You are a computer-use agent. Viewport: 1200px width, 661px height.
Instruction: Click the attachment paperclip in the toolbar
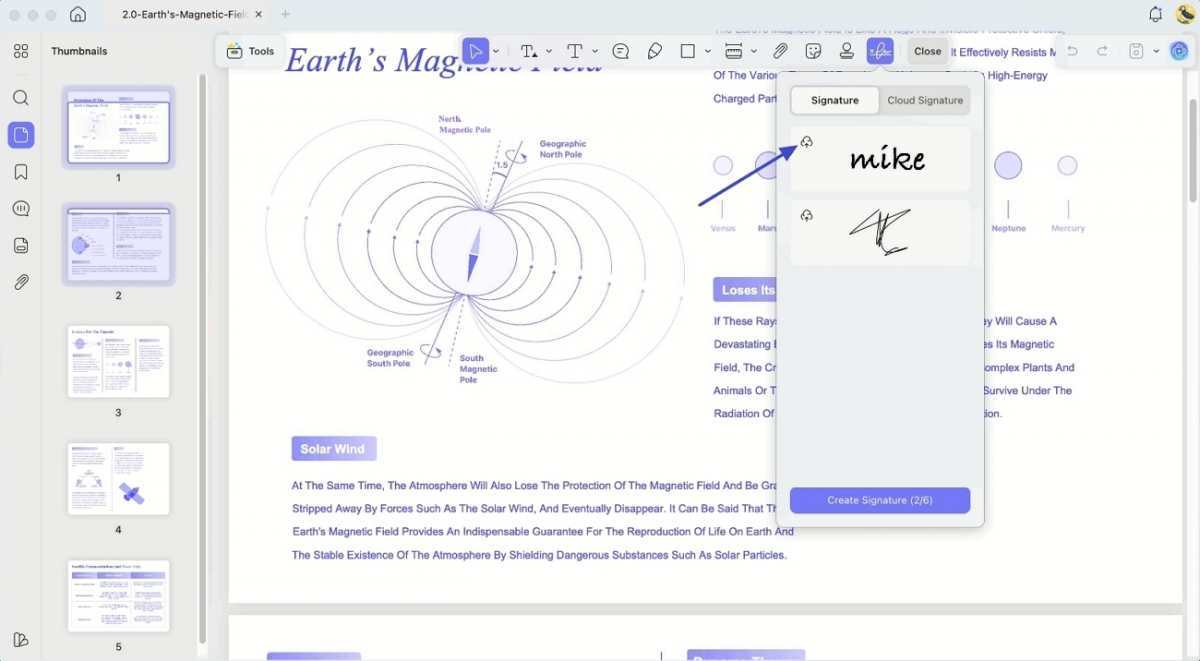780,51
